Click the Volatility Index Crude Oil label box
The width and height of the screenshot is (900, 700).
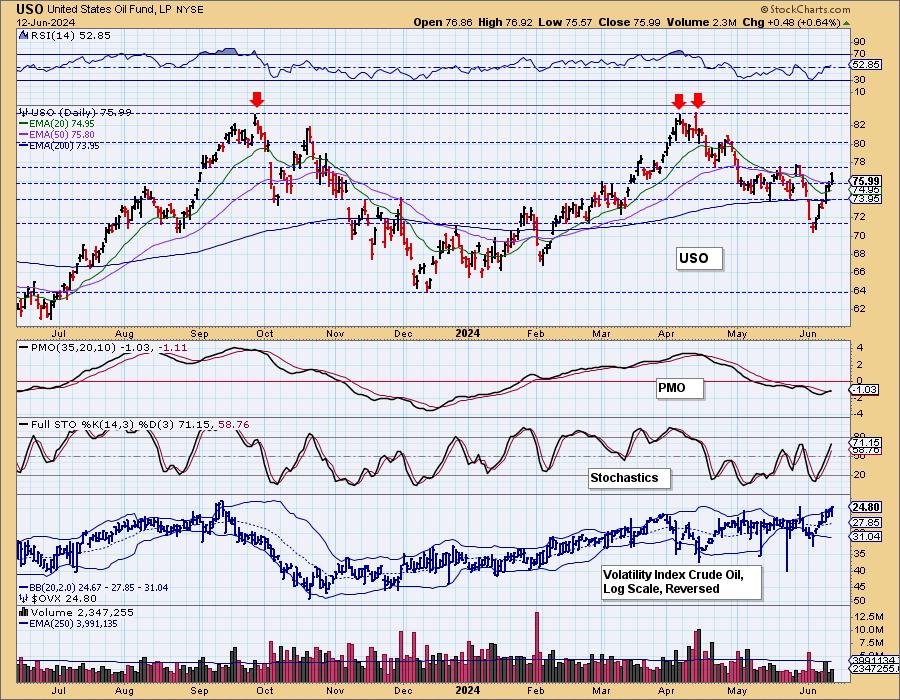pos(681,582)
